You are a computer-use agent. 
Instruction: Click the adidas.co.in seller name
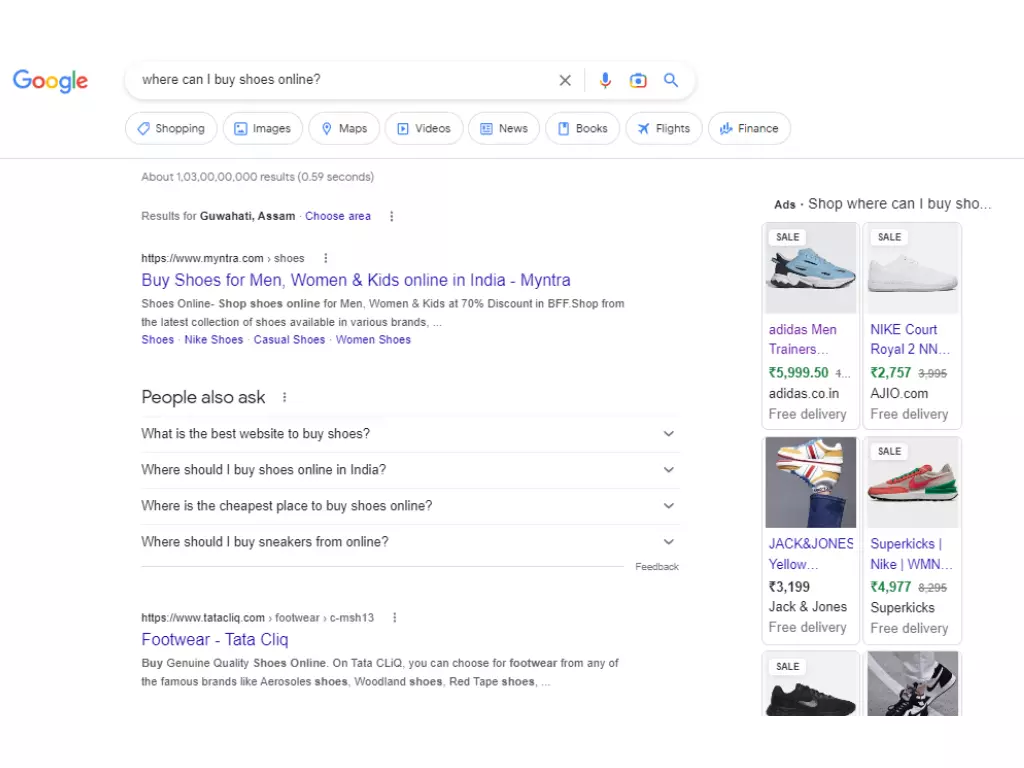click(x=803, y=394)
